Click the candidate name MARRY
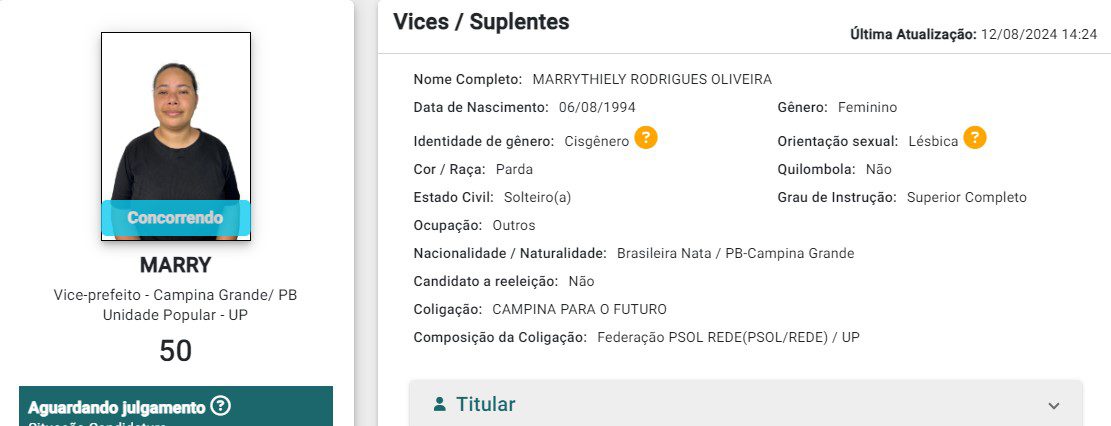Viewport: 1111px width, 426px height. tap(175, 266)
